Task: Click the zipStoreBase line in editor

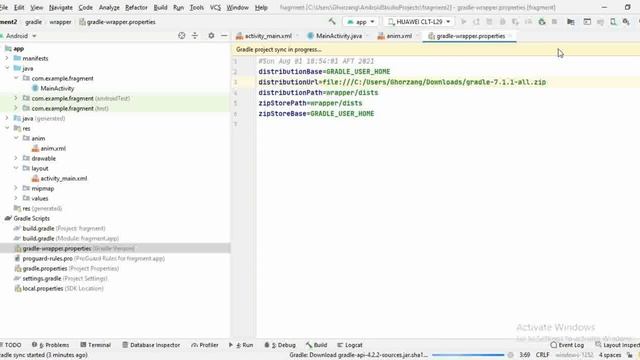Action: [316, 113]
